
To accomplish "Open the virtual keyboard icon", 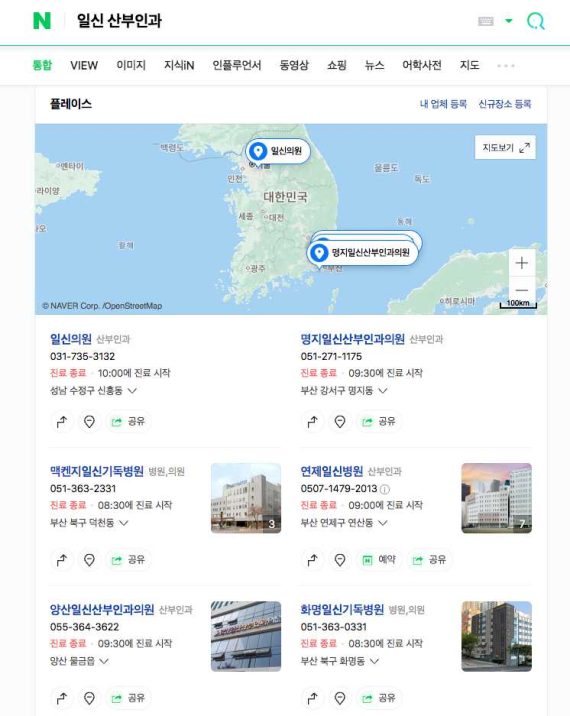I will click(x=486, y=21).
